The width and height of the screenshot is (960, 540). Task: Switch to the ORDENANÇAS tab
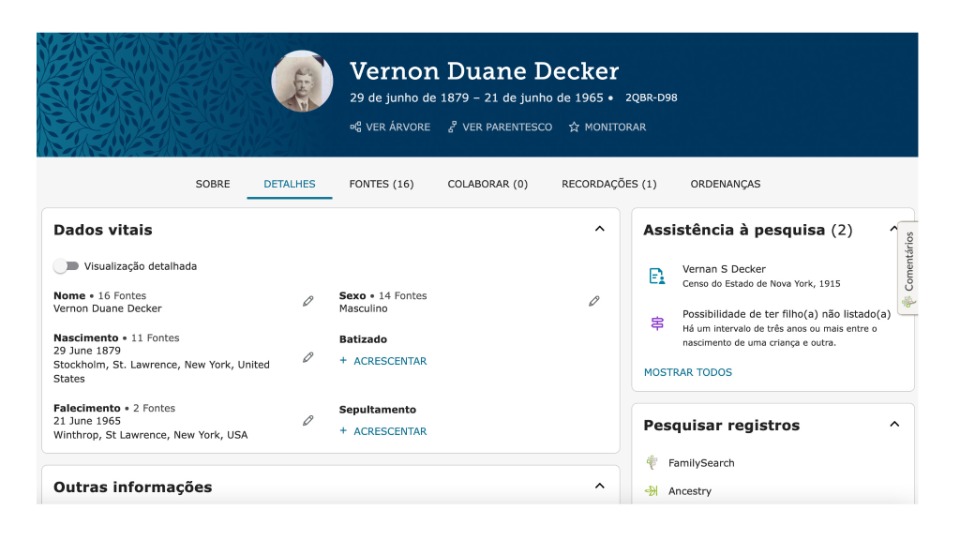tap(725, 184)
